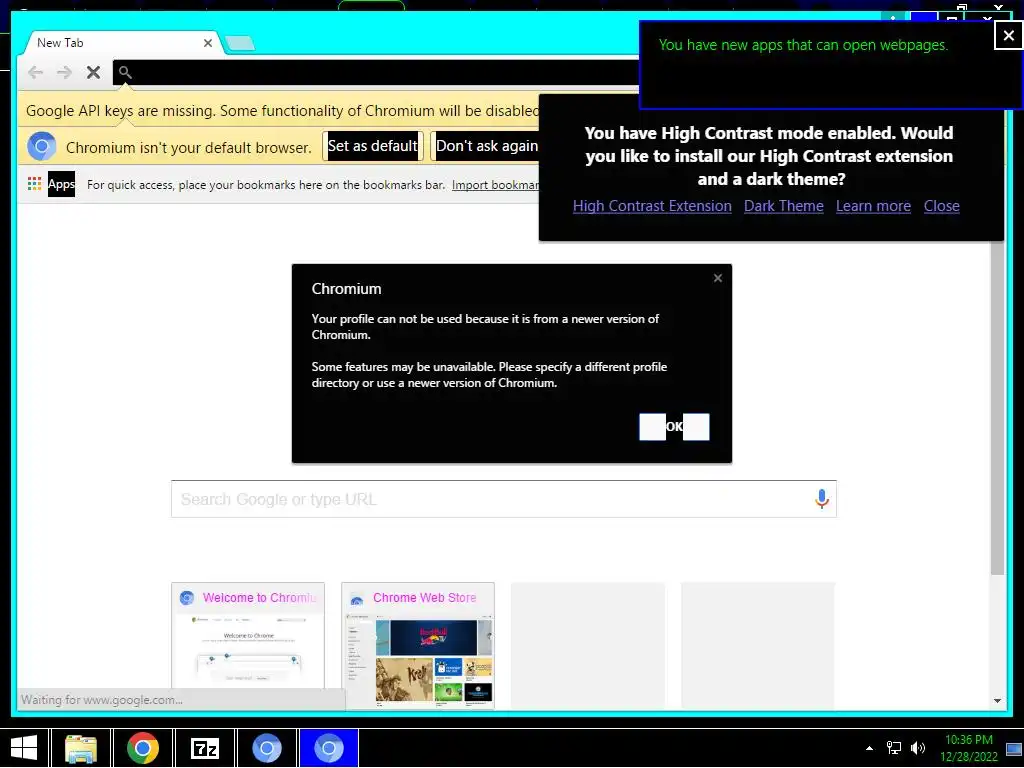Switch to the first Chromium taskbar window
This screenshot has width=1024, height=768.
pyautogui.click(x=266, y=748)
